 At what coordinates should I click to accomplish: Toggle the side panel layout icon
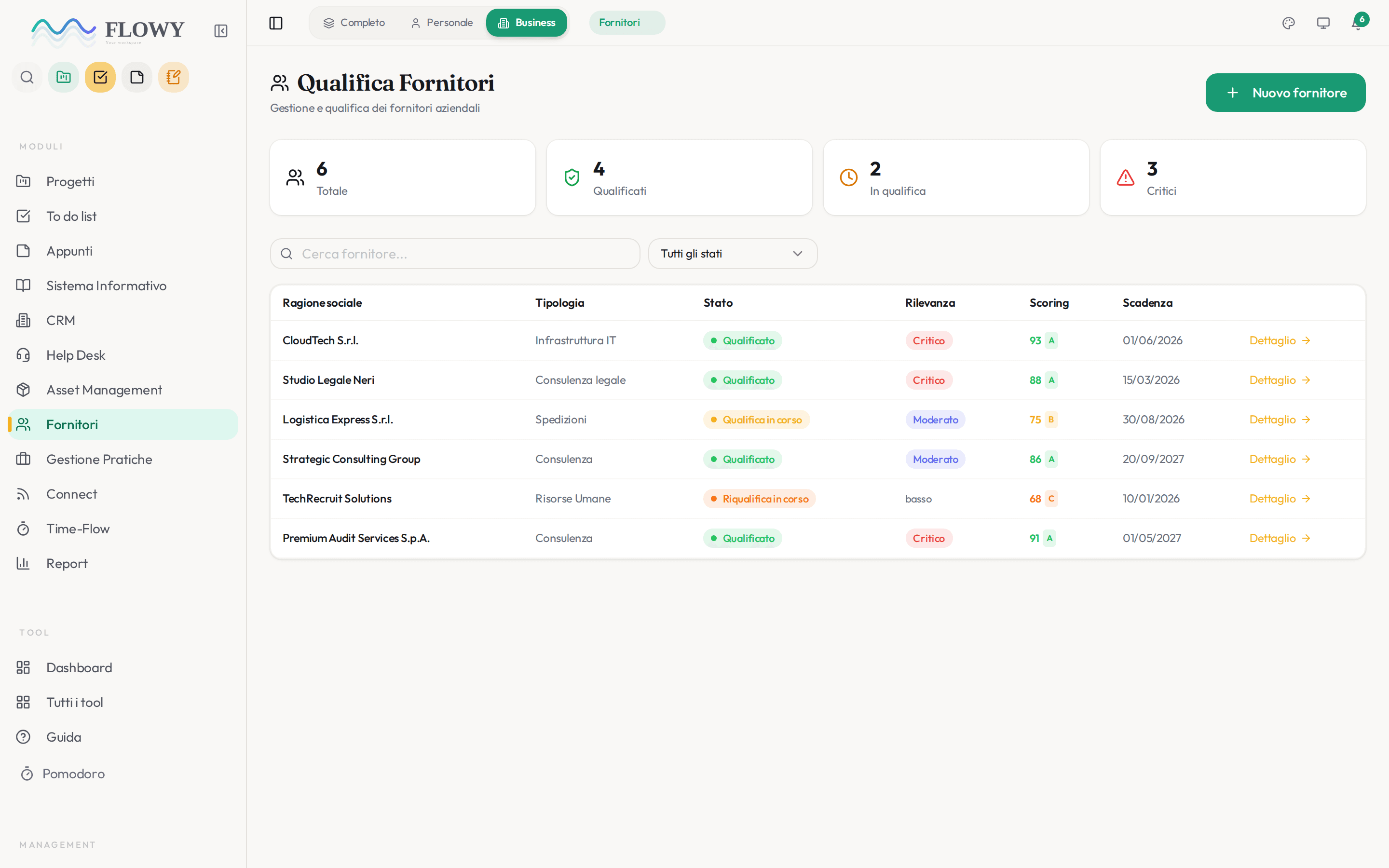point(276,23)
